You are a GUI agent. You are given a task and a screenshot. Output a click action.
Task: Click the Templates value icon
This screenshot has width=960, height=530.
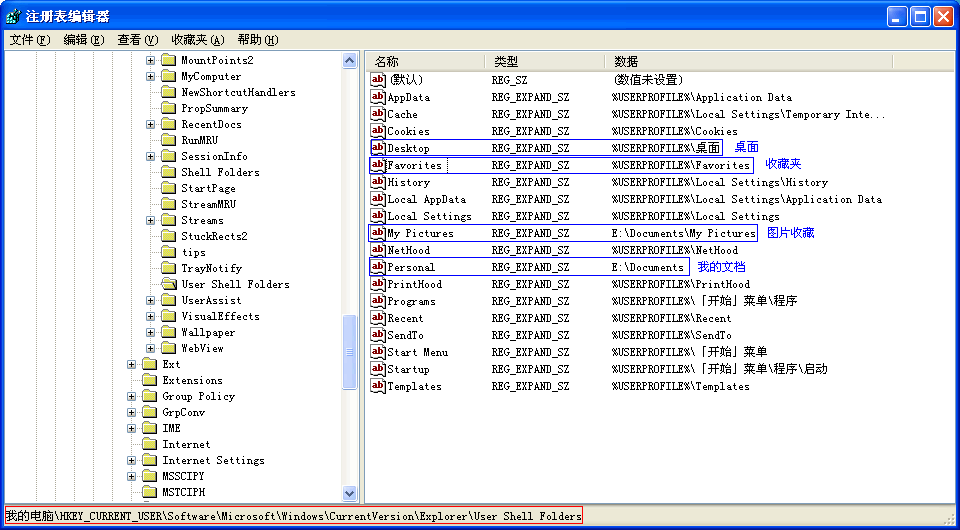378,386
